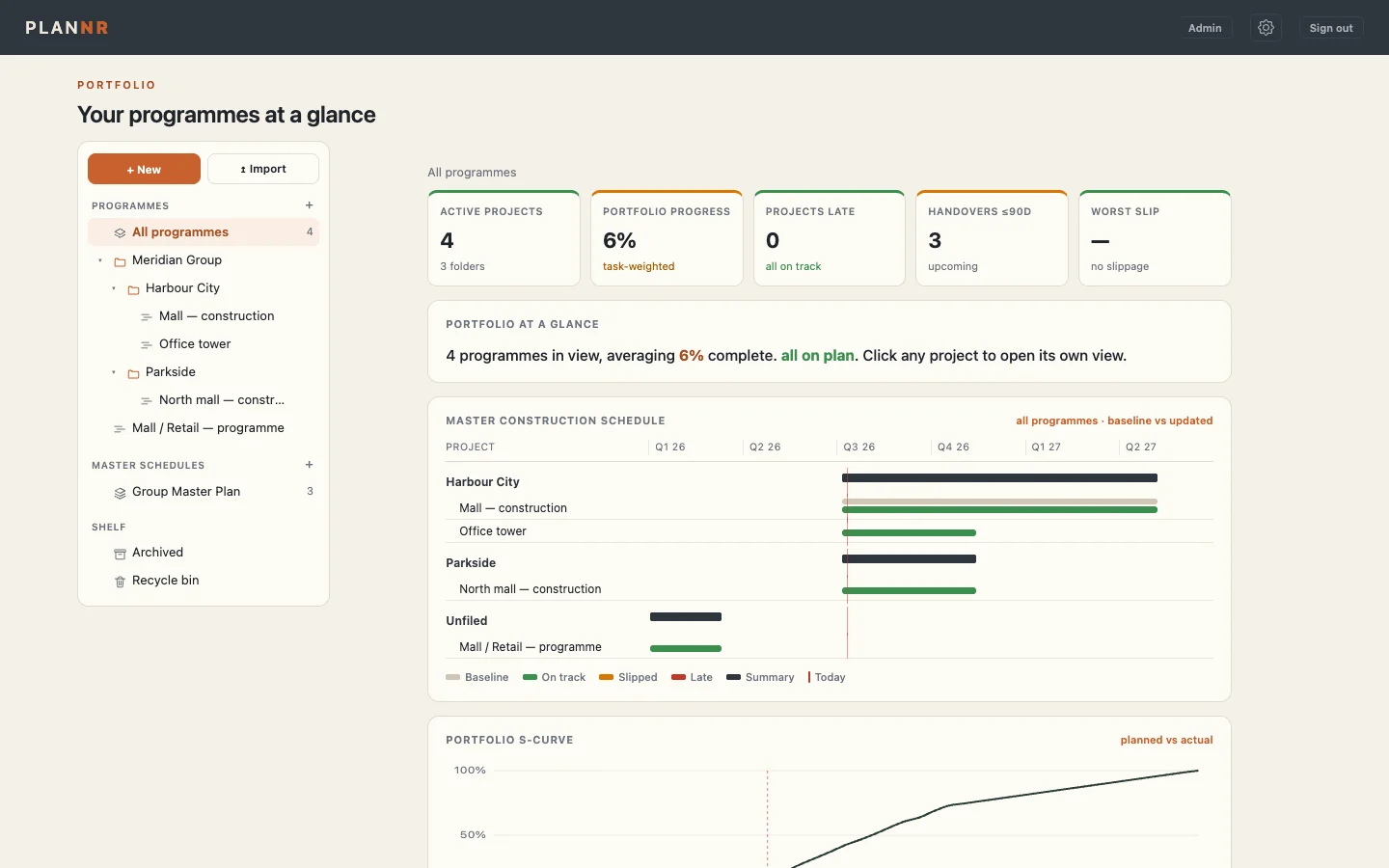
Task: Click the Group Master Plan layers icon
Action: [120, 493]
